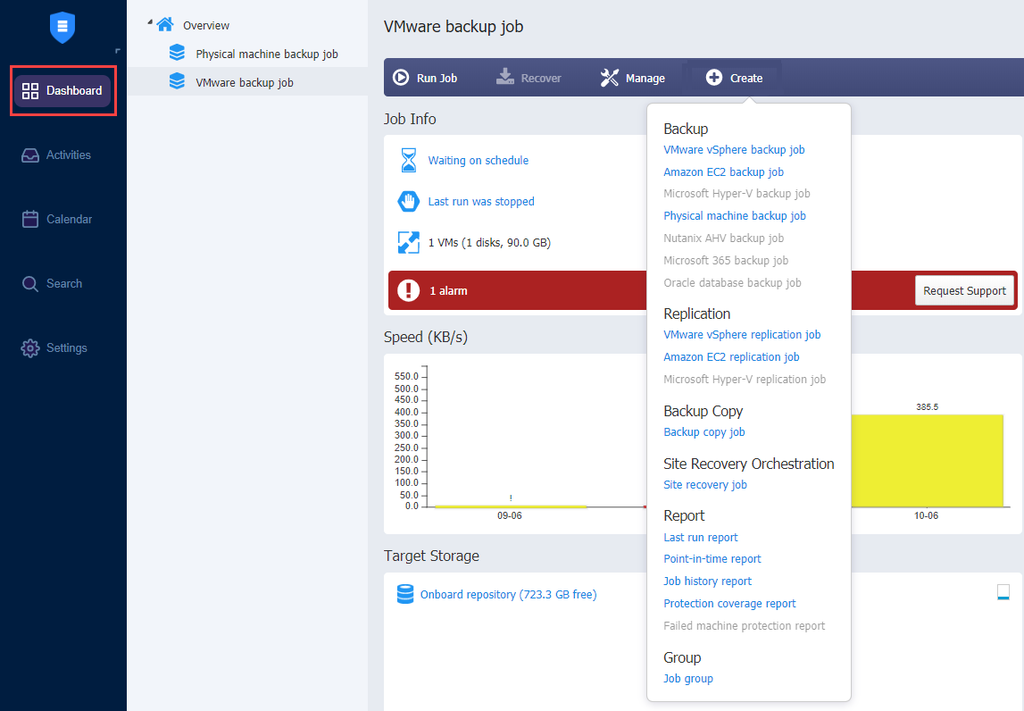
Task: Choose Job history report
Action: [x=707, y=581]
